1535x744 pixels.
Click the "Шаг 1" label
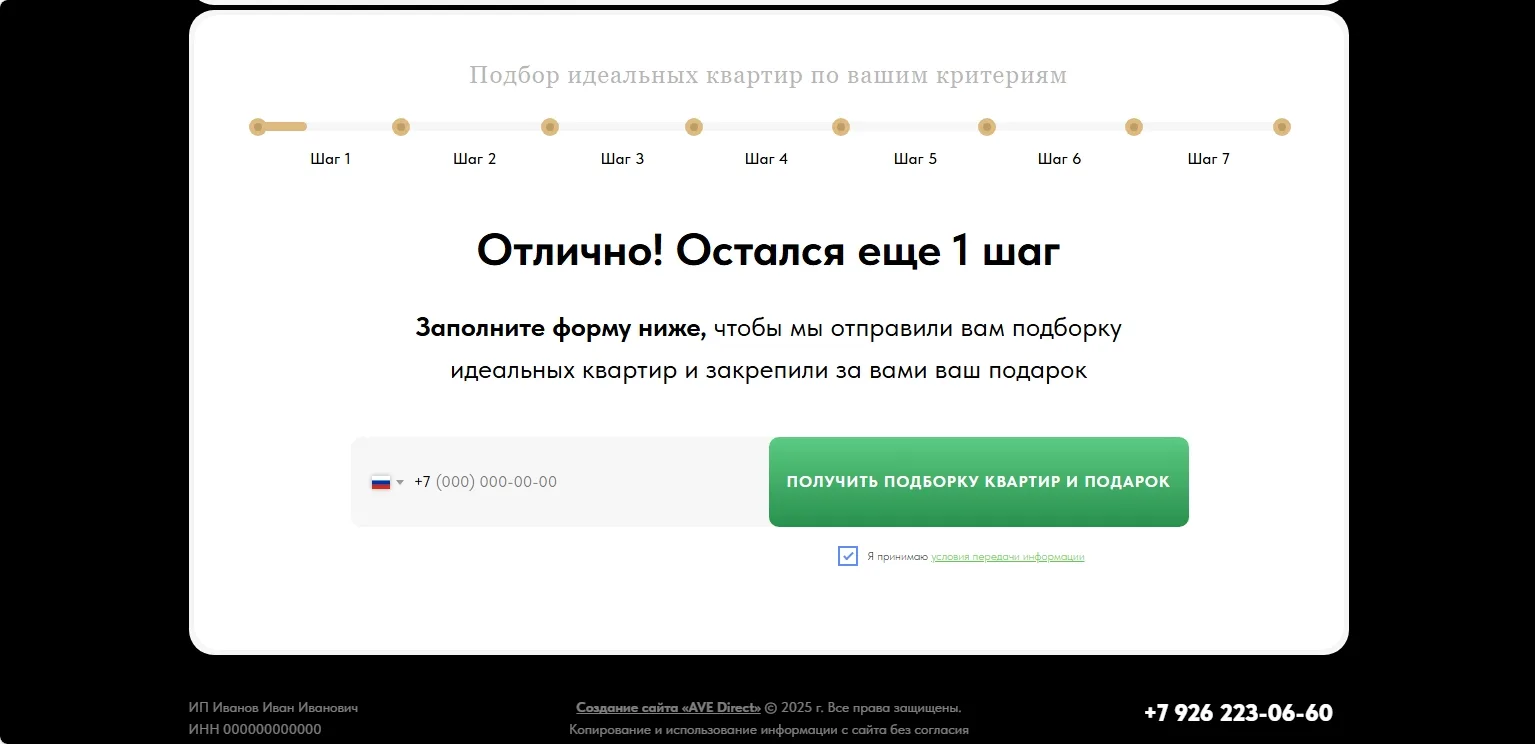coord(331,159)
